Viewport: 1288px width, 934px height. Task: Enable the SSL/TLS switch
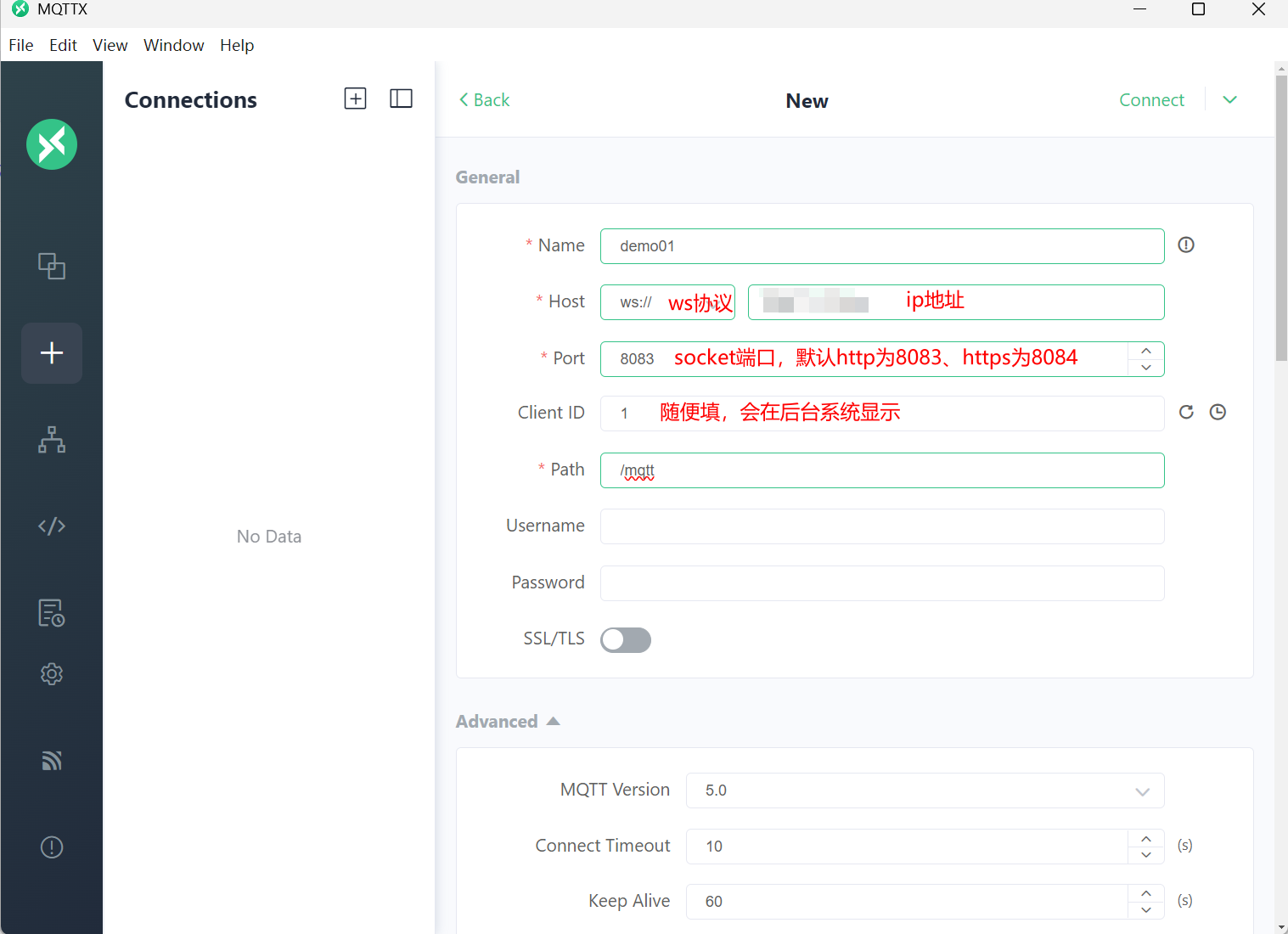[x=626, y=640]
